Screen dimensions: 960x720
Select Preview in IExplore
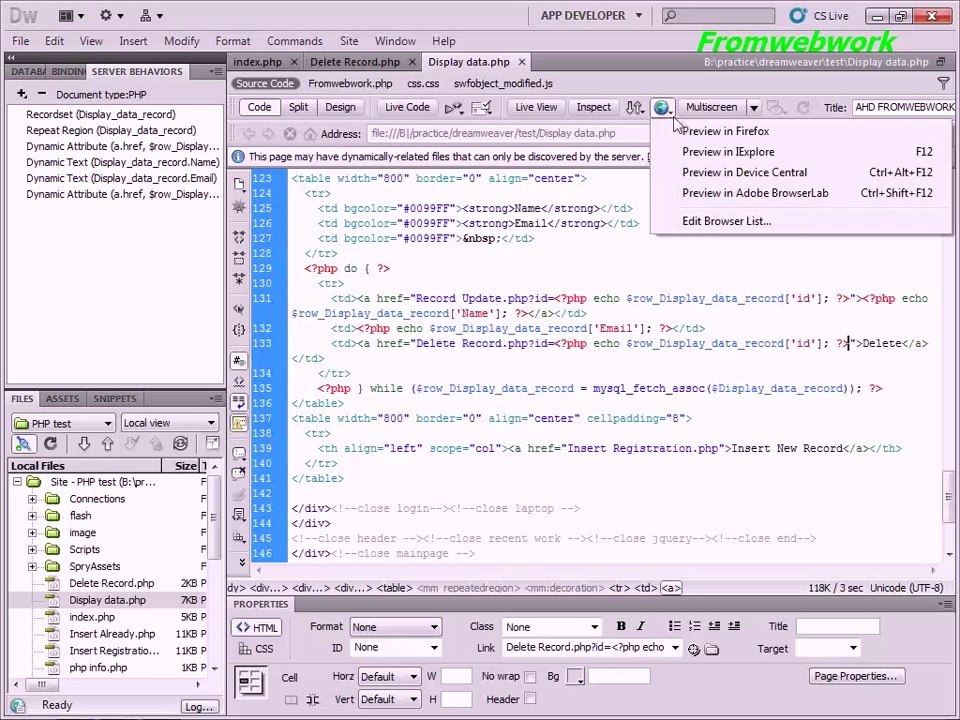click(728, 152)
